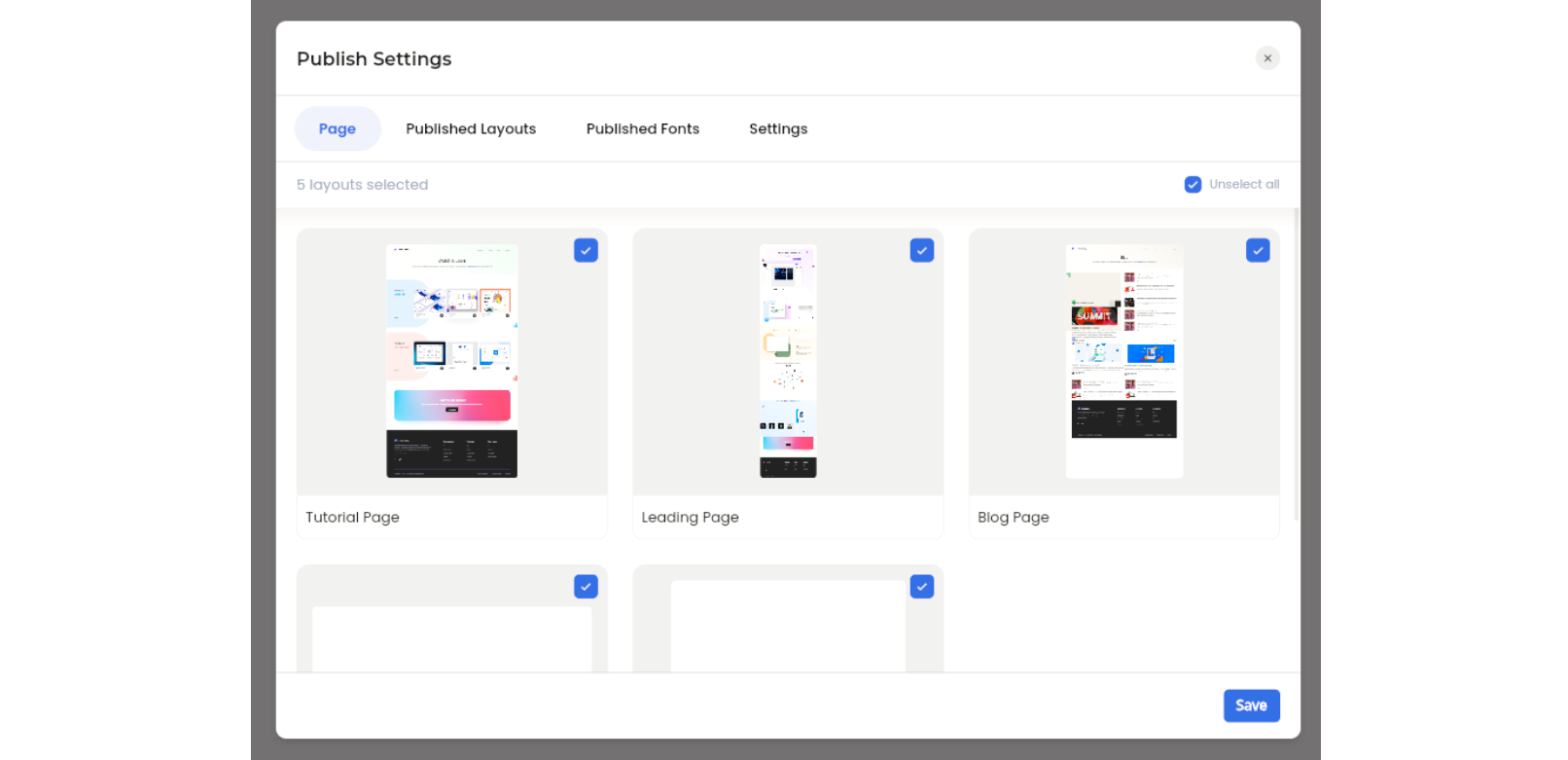1568x760 pixels.
Task: Uncheck the checkbox on the card below Leading Page
Action: (x=922, y=587)
